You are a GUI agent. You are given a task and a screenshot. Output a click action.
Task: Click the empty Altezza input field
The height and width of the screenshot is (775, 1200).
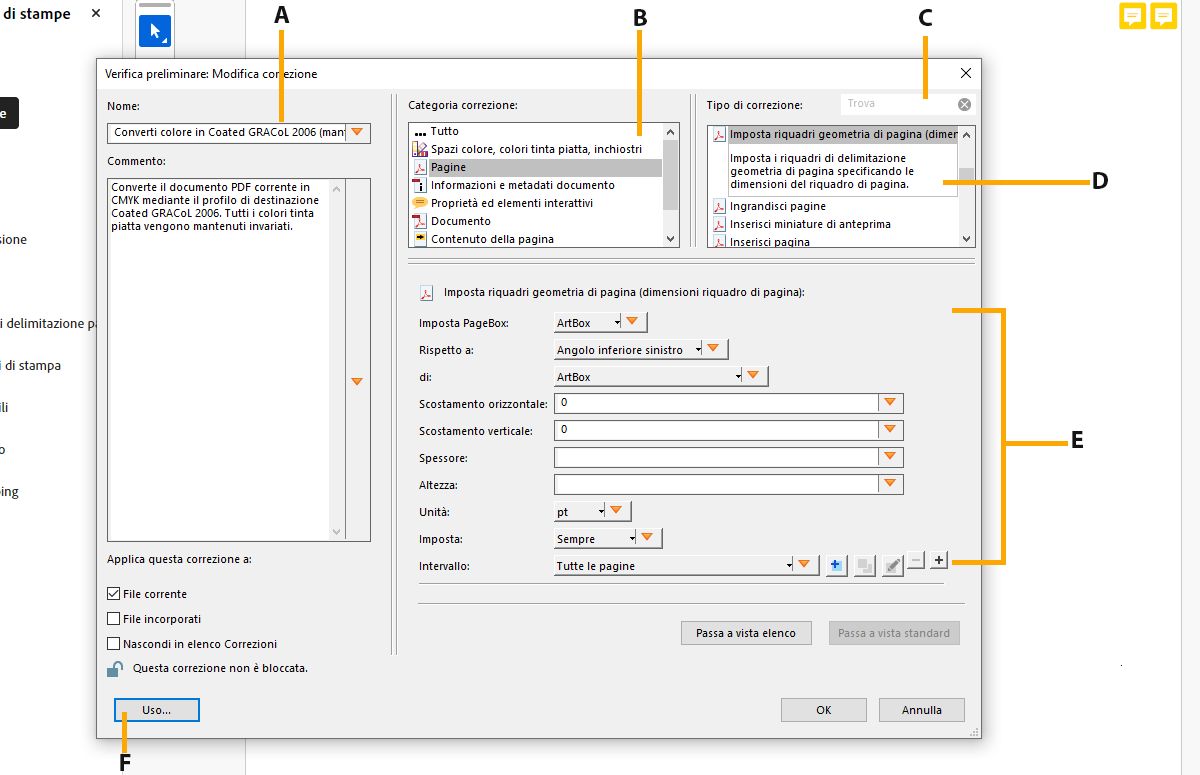pyautogui.click(x=716, y=484)
